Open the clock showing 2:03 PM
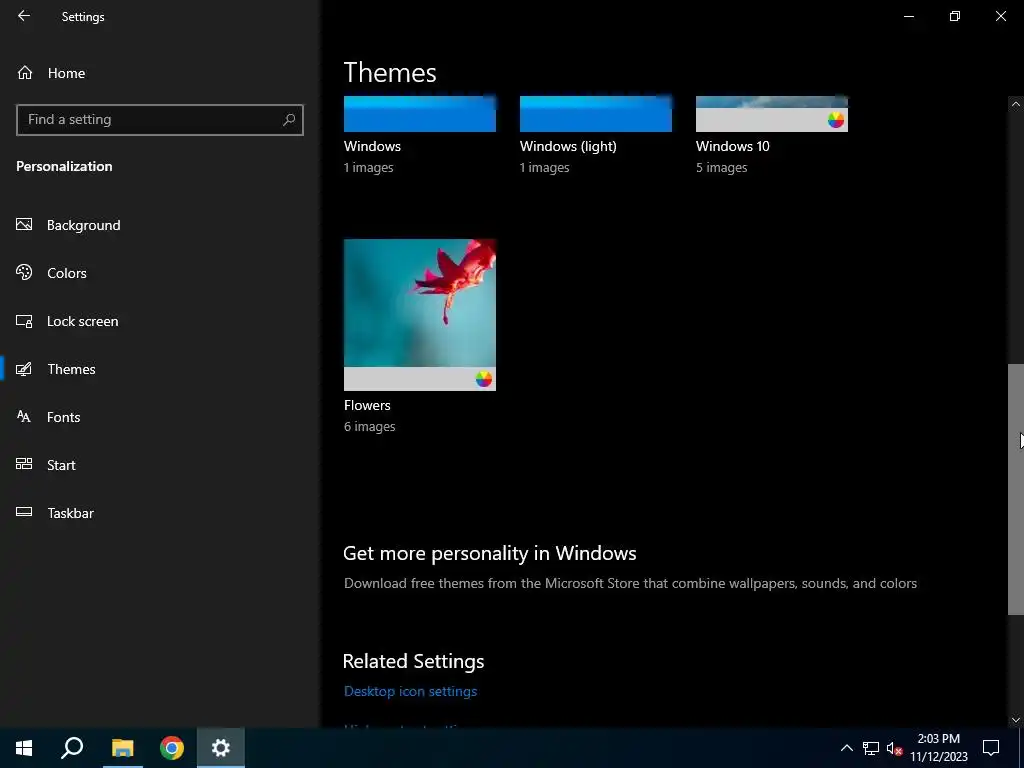The height and width of the screenshot is (768, 1024). (x=938, y=748)
